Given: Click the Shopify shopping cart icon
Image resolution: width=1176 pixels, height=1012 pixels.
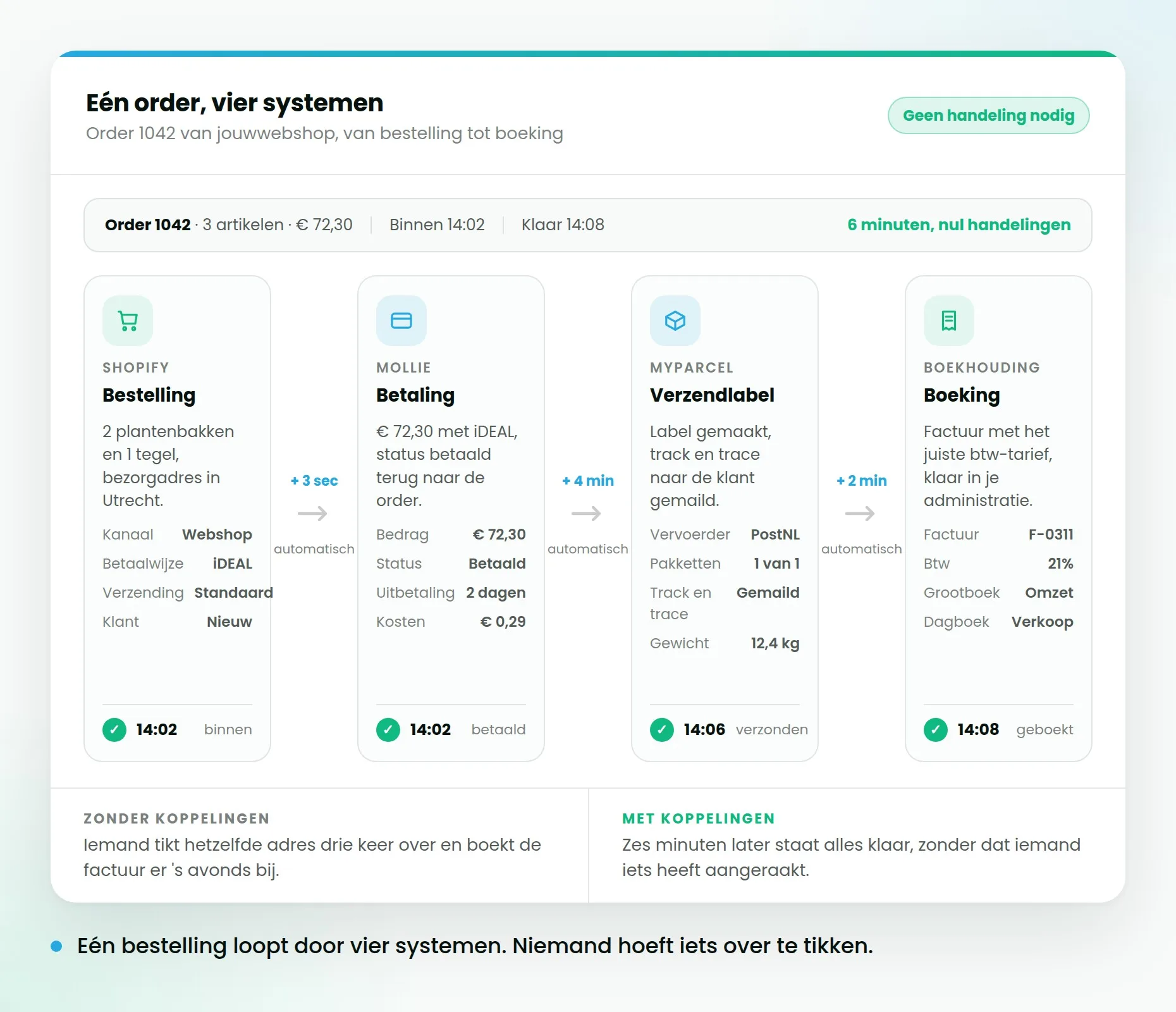Looking at the screenshot, I should pos(128,321).
